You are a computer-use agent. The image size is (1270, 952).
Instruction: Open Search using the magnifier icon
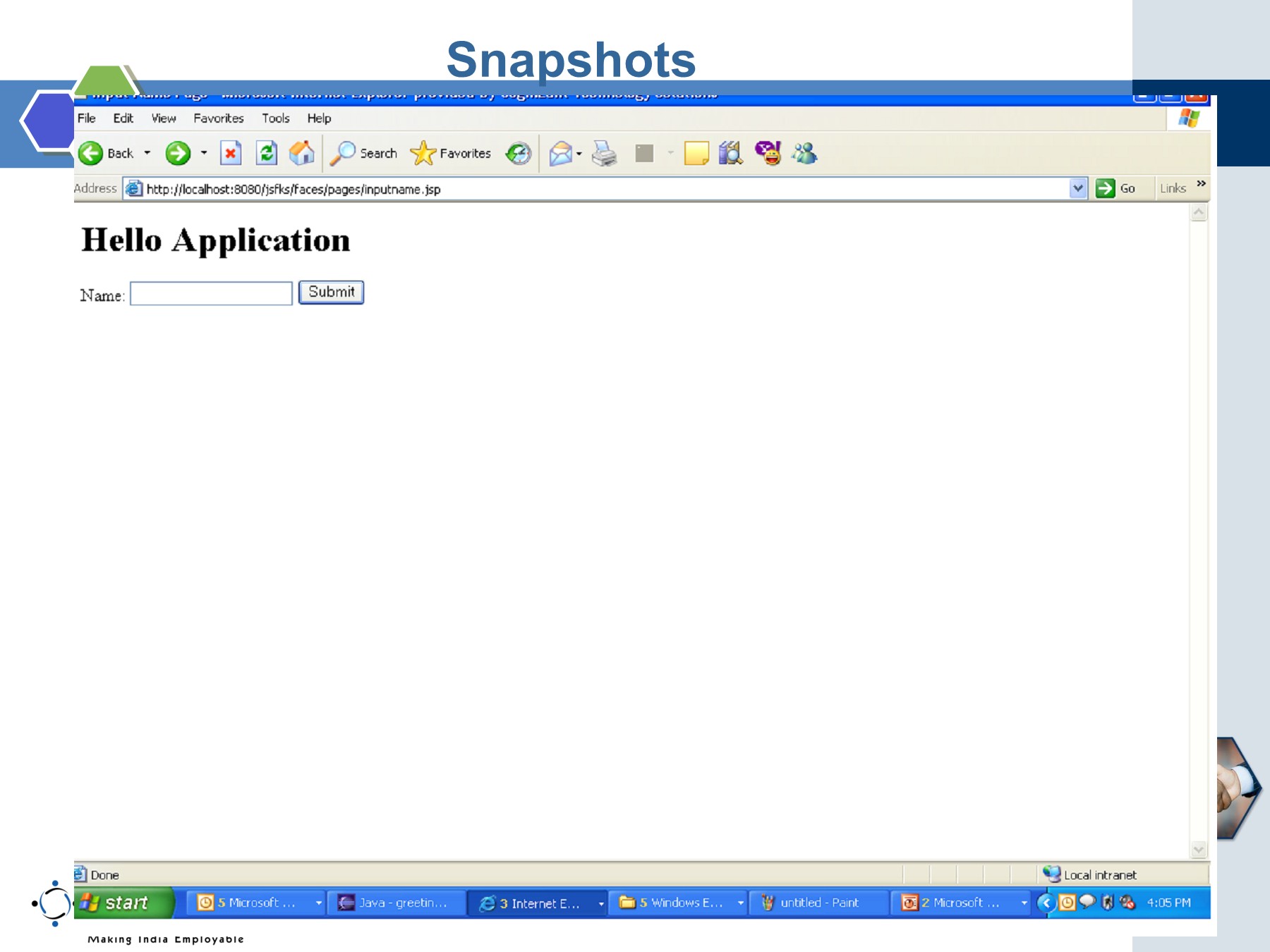click(345, 153)
